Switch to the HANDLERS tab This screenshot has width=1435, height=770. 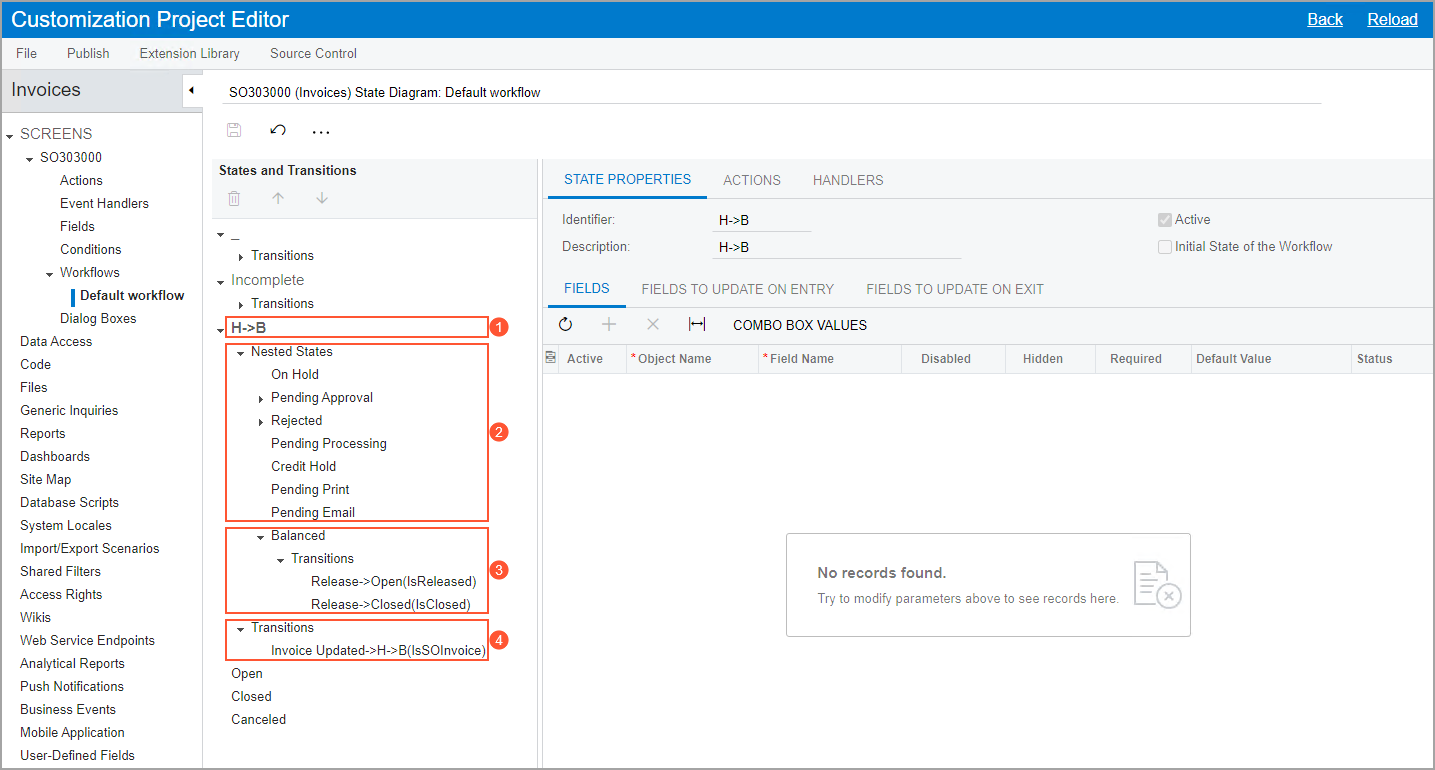847,180
